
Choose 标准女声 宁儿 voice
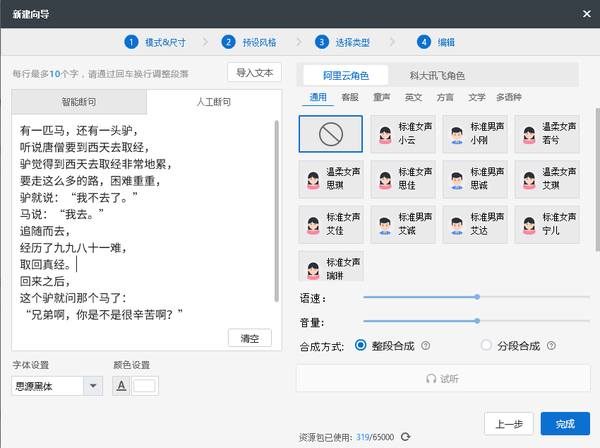tap(547, 224)
